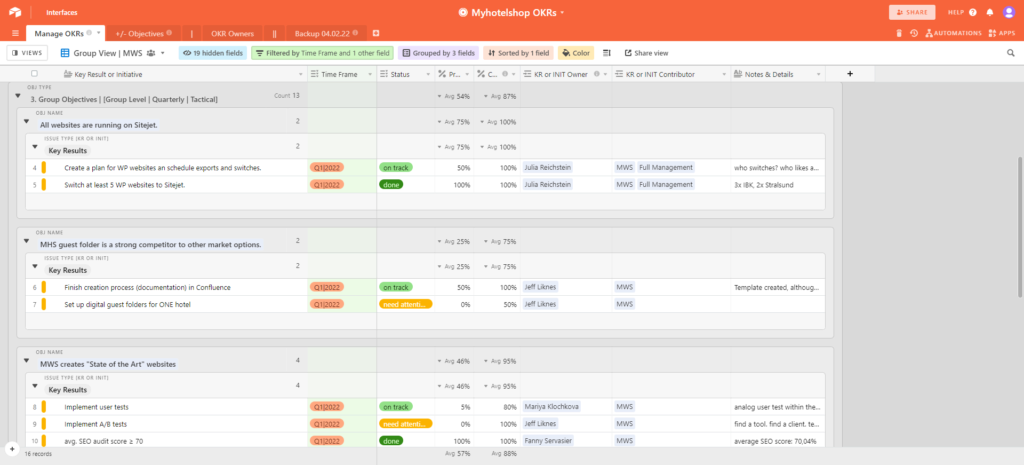Viewport: 1024px width, 465px height.
Task: Toggle the Views sidebar
Action: (x=27, y=52)
